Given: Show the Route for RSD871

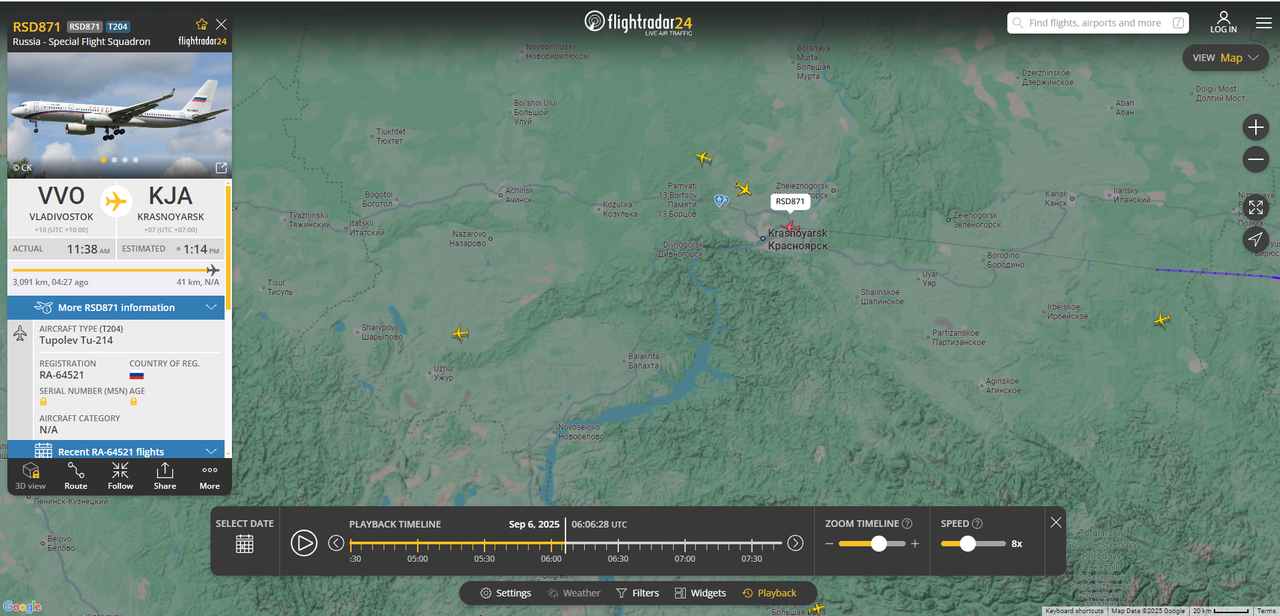Looking at the screenshot, I should pos(76,475).
